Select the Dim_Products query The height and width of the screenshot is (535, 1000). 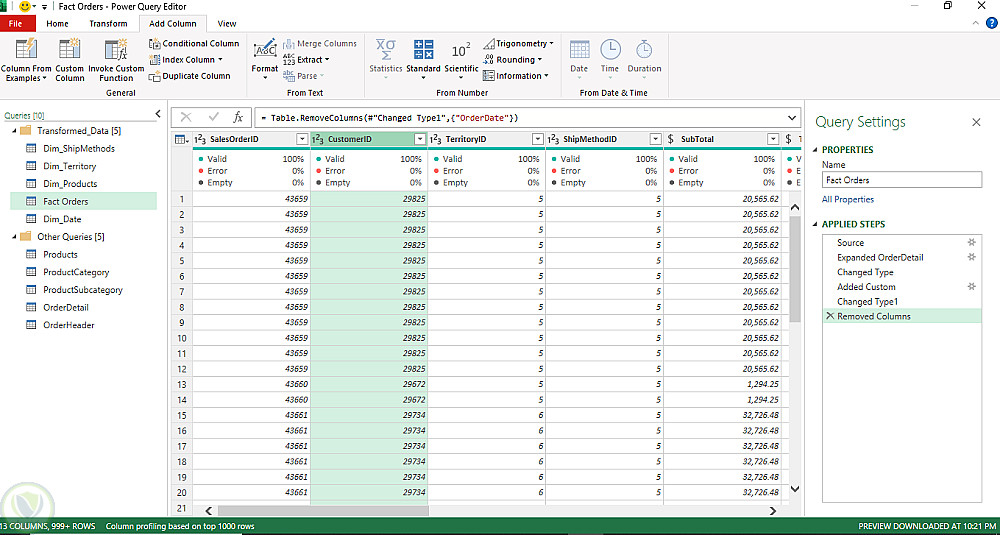coord(70,184)
